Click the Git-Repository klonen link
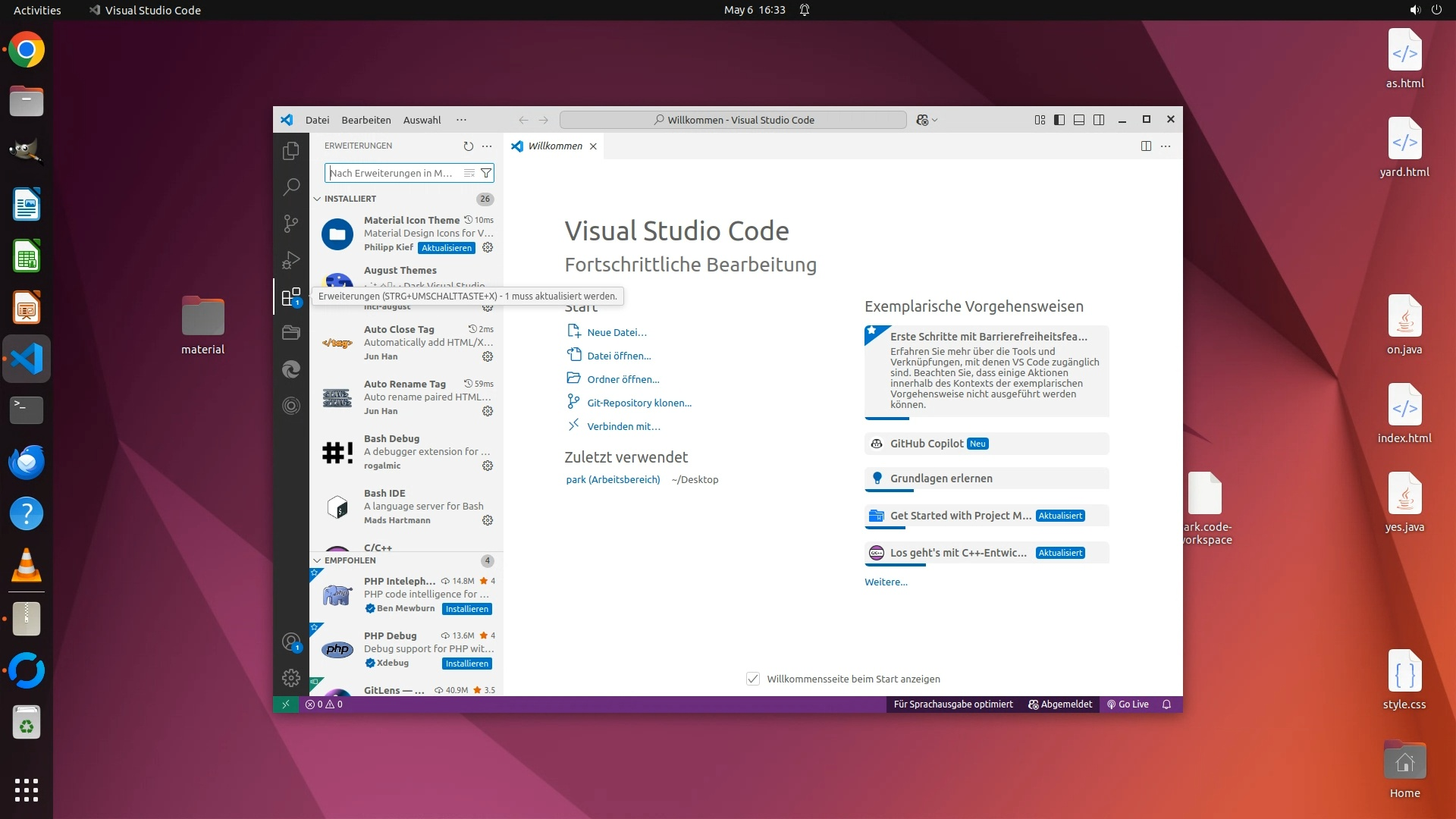The image size is (1456, 819). coord(639,403)
